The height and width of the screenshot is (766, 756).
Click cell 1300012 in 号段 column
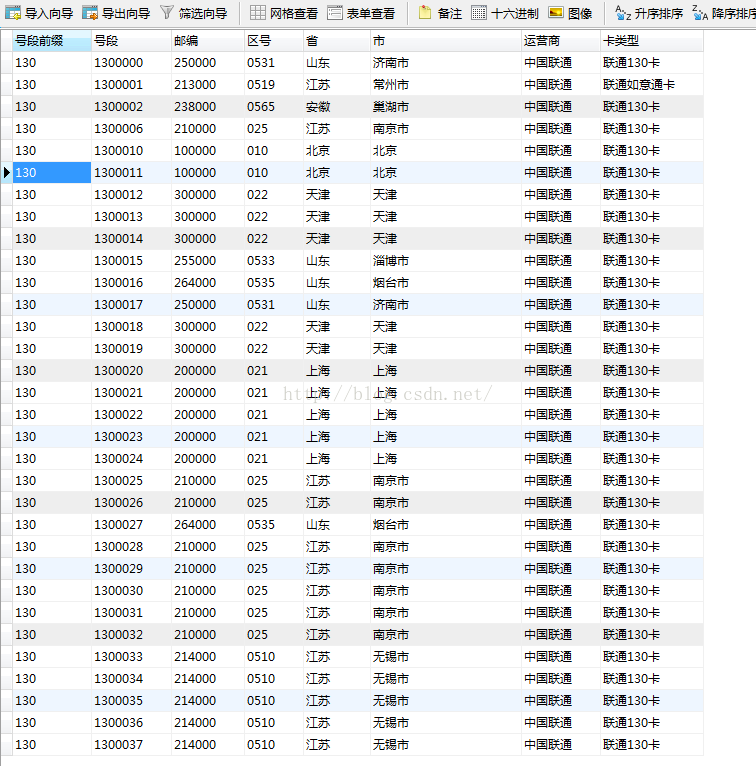point(131,194)
